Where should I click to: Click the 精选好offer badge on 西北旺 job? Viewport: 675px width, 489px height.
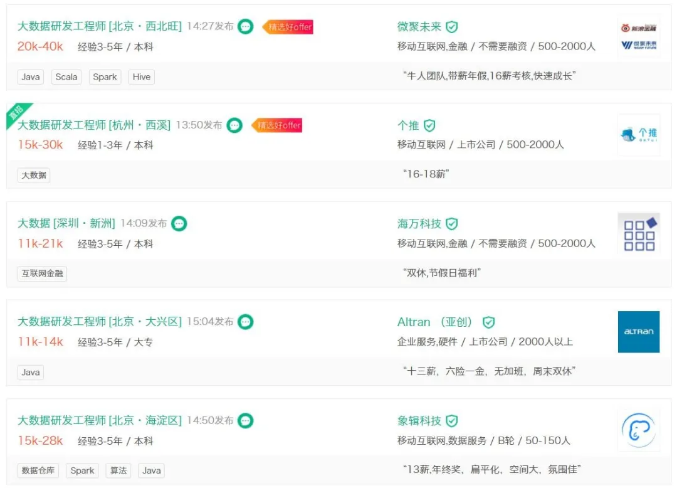click(x=288, y=27)
